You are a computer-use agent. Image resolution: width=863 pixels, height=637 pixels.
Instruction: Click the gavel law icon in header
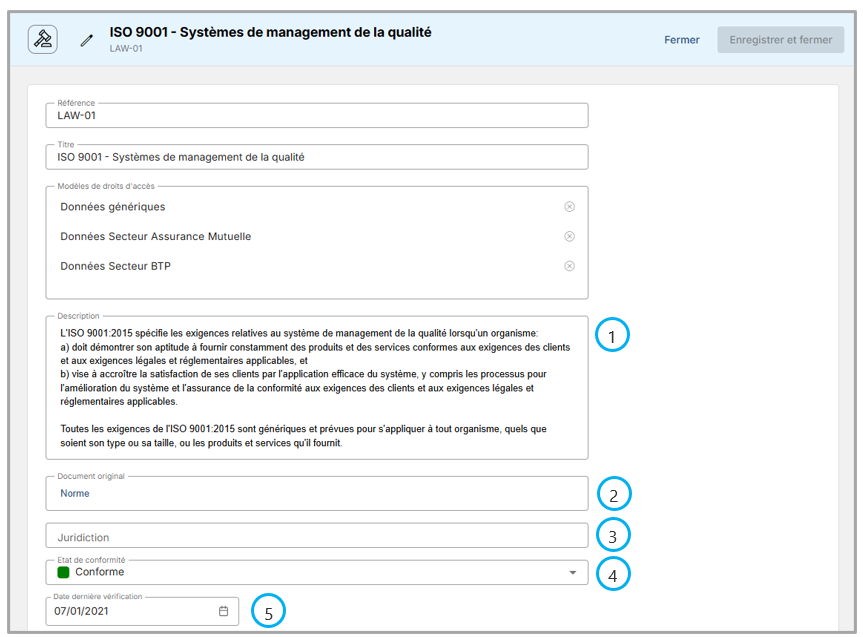coord(42,40)
